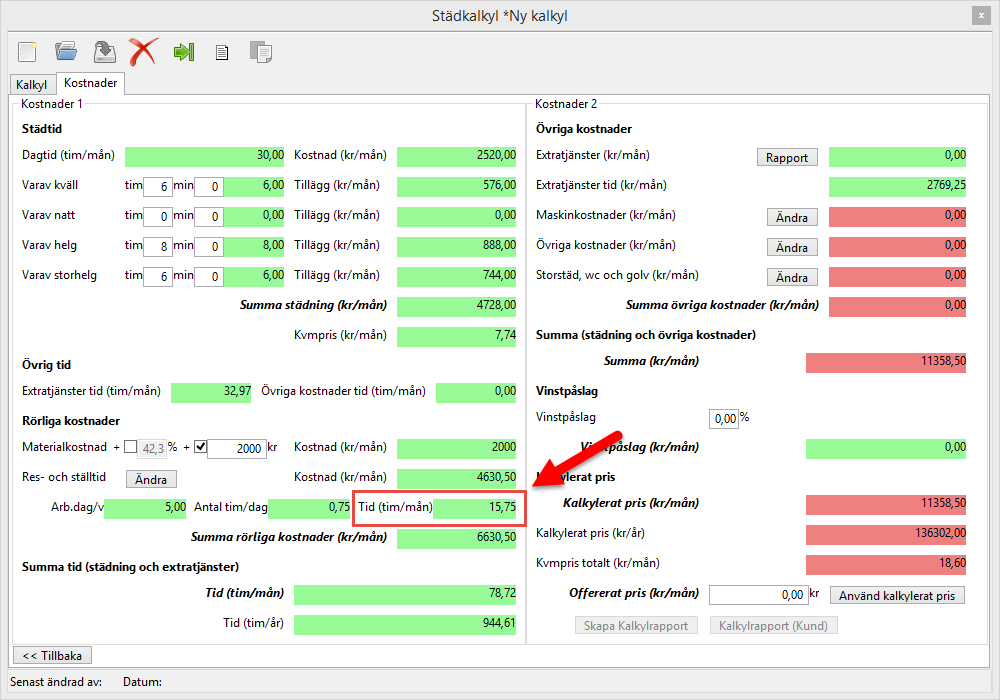Uncheck the Materialkostnad fixed kr checkbox
1000x700 pixels.
pos(200,448)
